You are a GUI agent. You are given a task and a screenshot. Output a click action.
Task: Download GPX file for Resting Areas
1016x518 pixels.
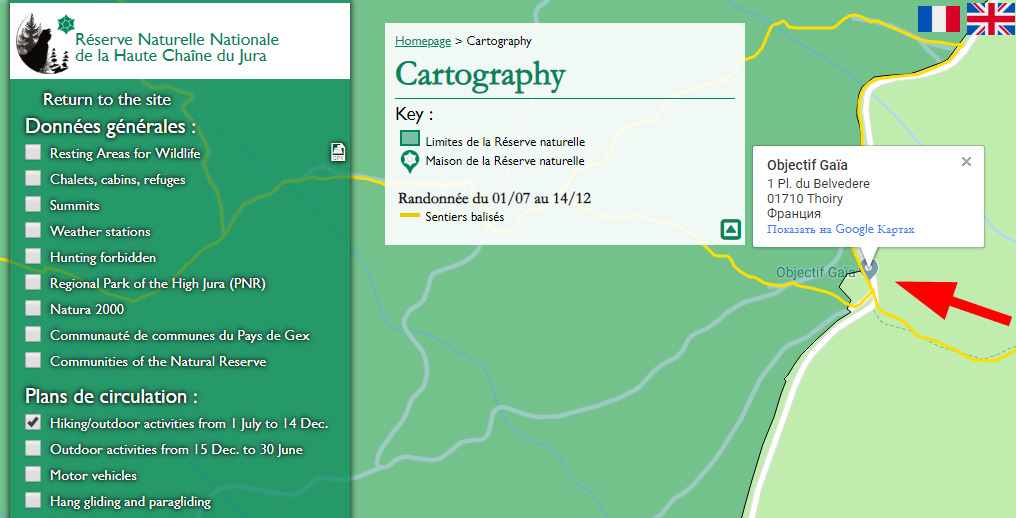coord(338,152)
